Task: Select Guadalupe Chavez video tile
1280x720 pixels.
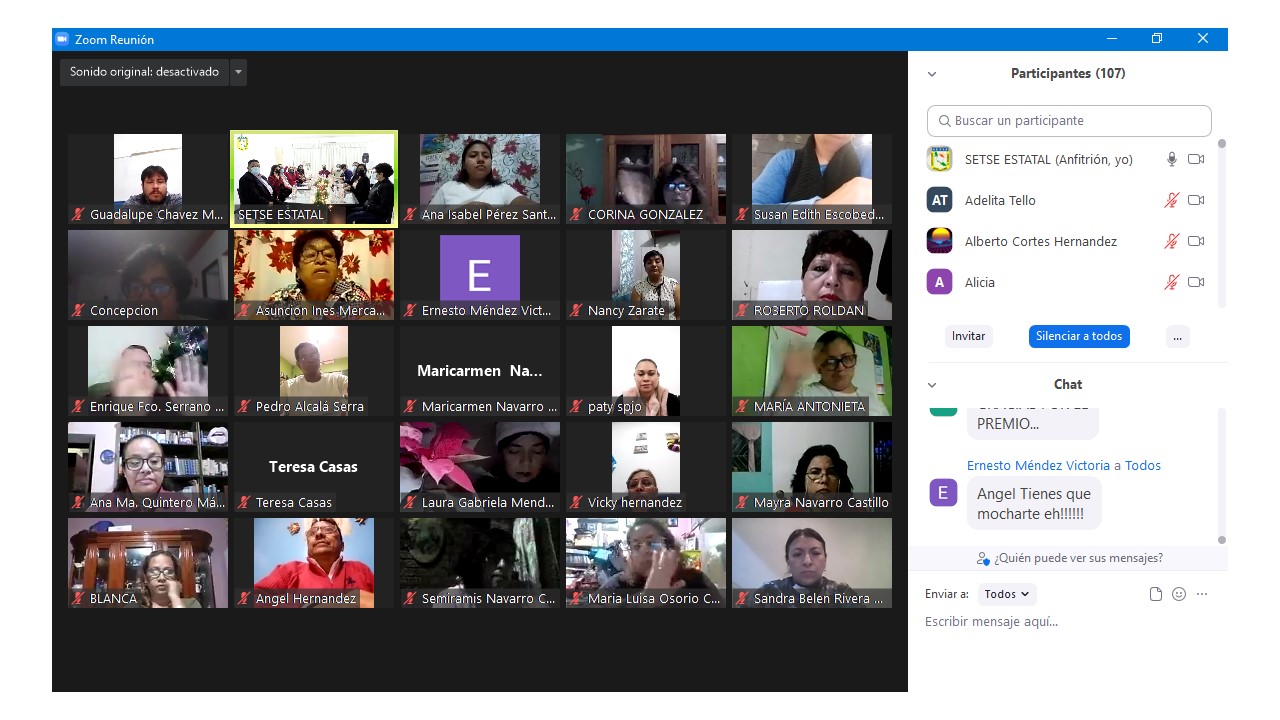Action: coord(148,179)
